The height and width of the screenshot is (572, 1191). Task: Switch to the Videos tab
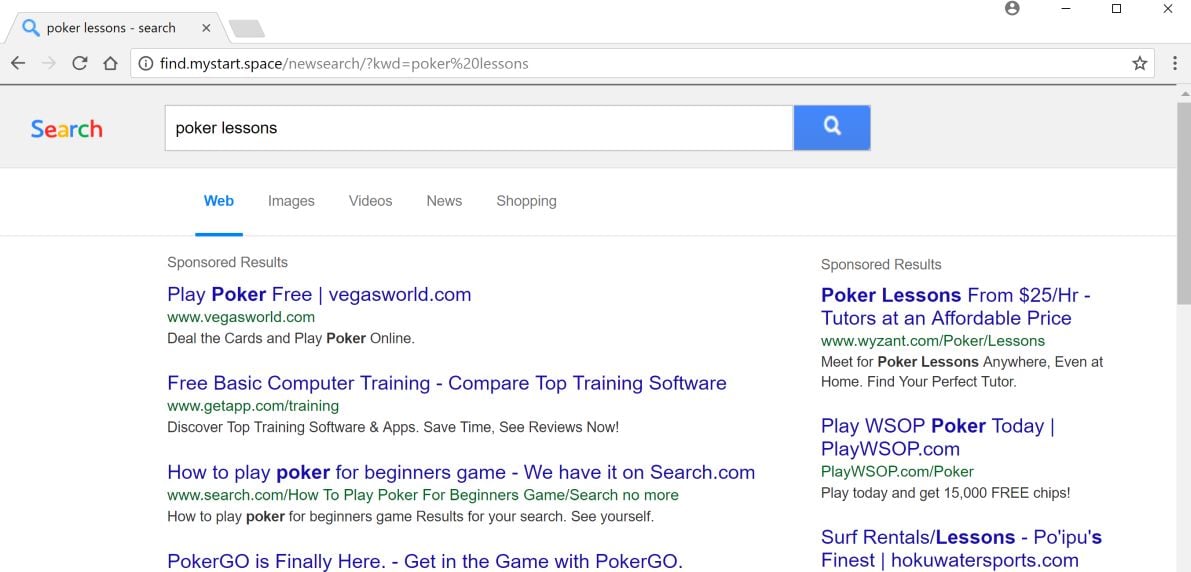pos(371,201)
